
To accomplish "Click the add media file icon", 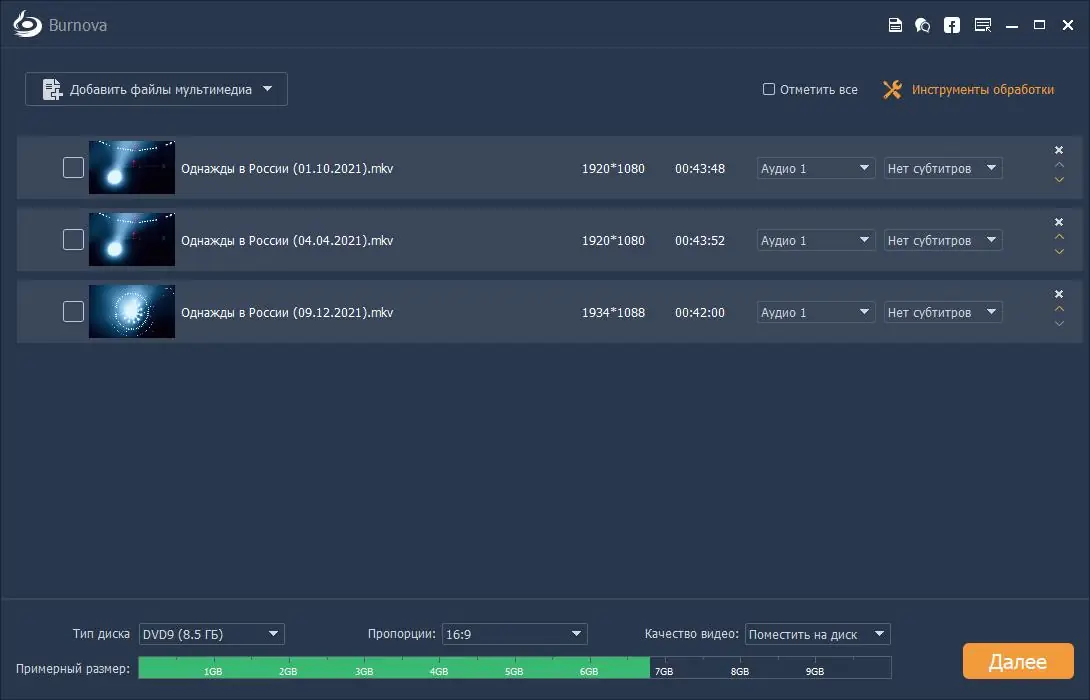I will (x=52, y=89).
